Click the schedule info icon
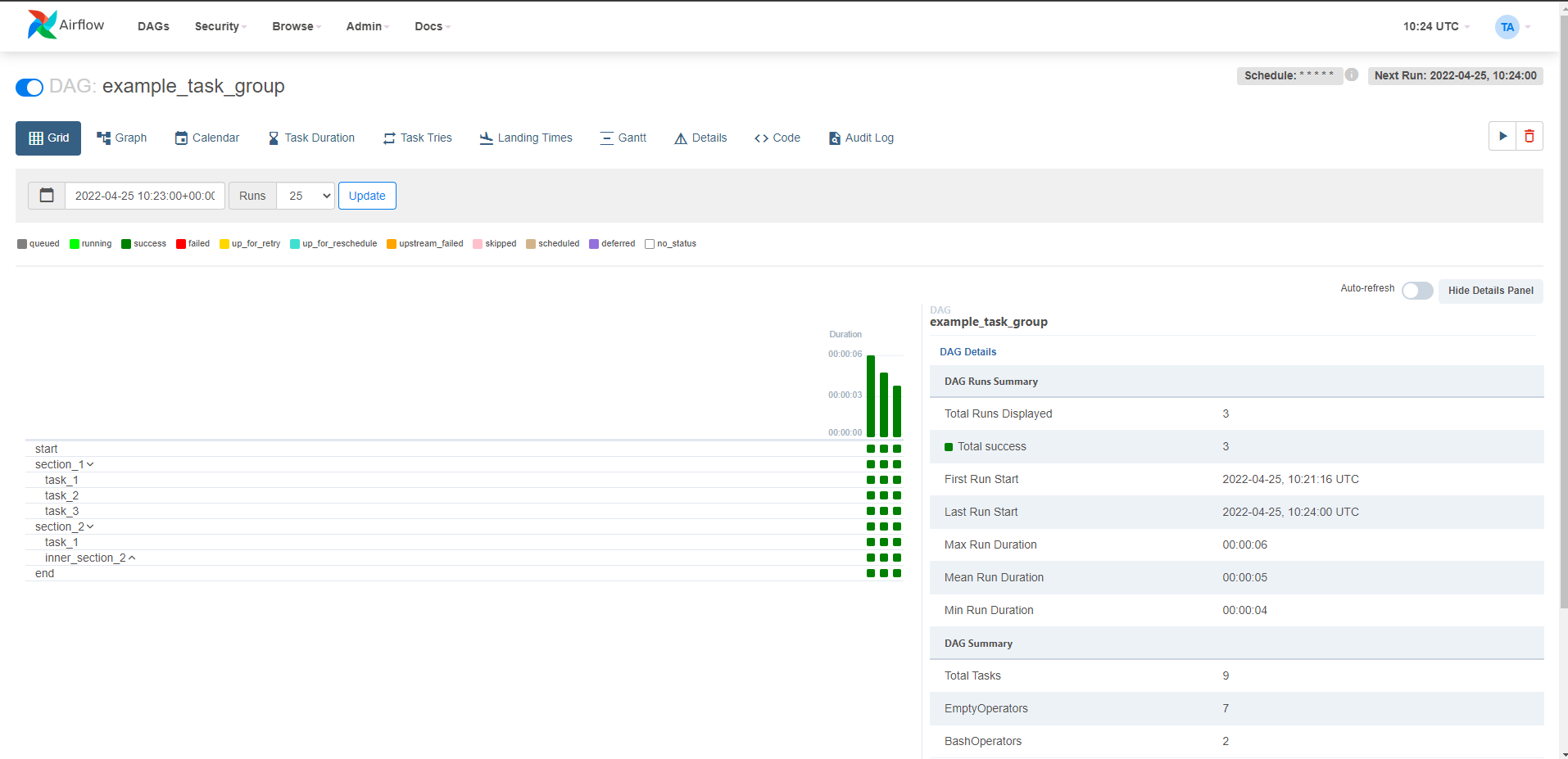The width and height of the screenshot is (1568, 759). (1352, 75)
